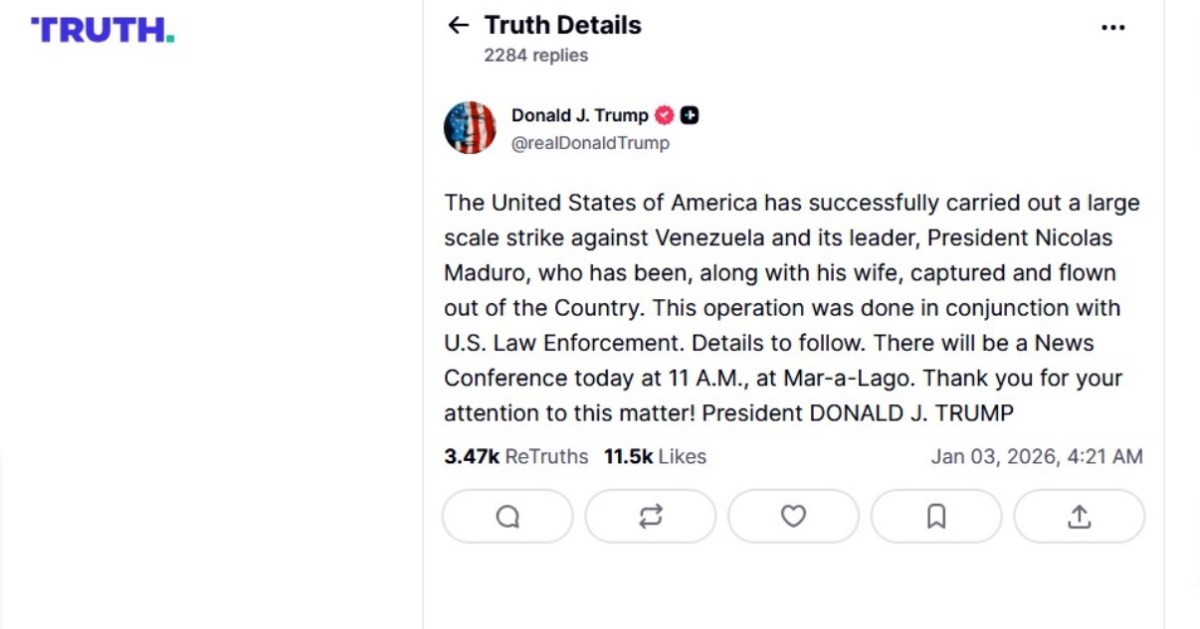
Task: Click the verified badge next to Donald J. Trump
Action: [664, 115]
